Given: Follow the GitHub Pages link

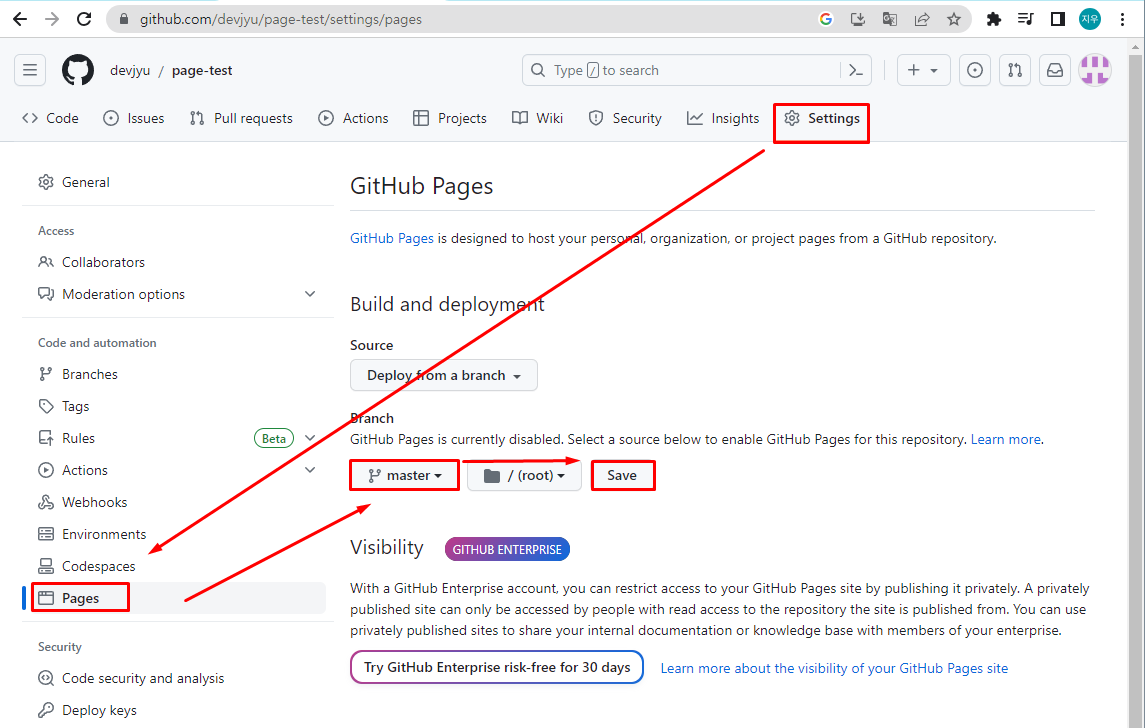Looking at the screenshot, I should 391,238.
